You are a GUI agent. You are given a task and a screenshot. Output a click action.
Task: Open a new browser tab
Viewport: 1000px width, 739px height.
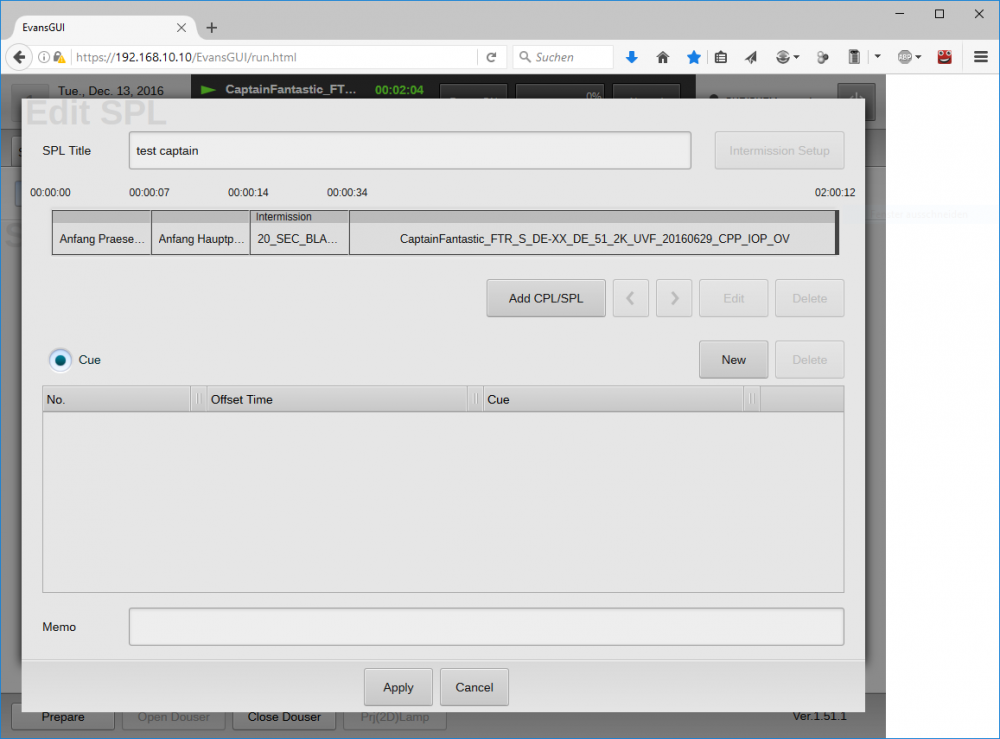click(212, 28)
